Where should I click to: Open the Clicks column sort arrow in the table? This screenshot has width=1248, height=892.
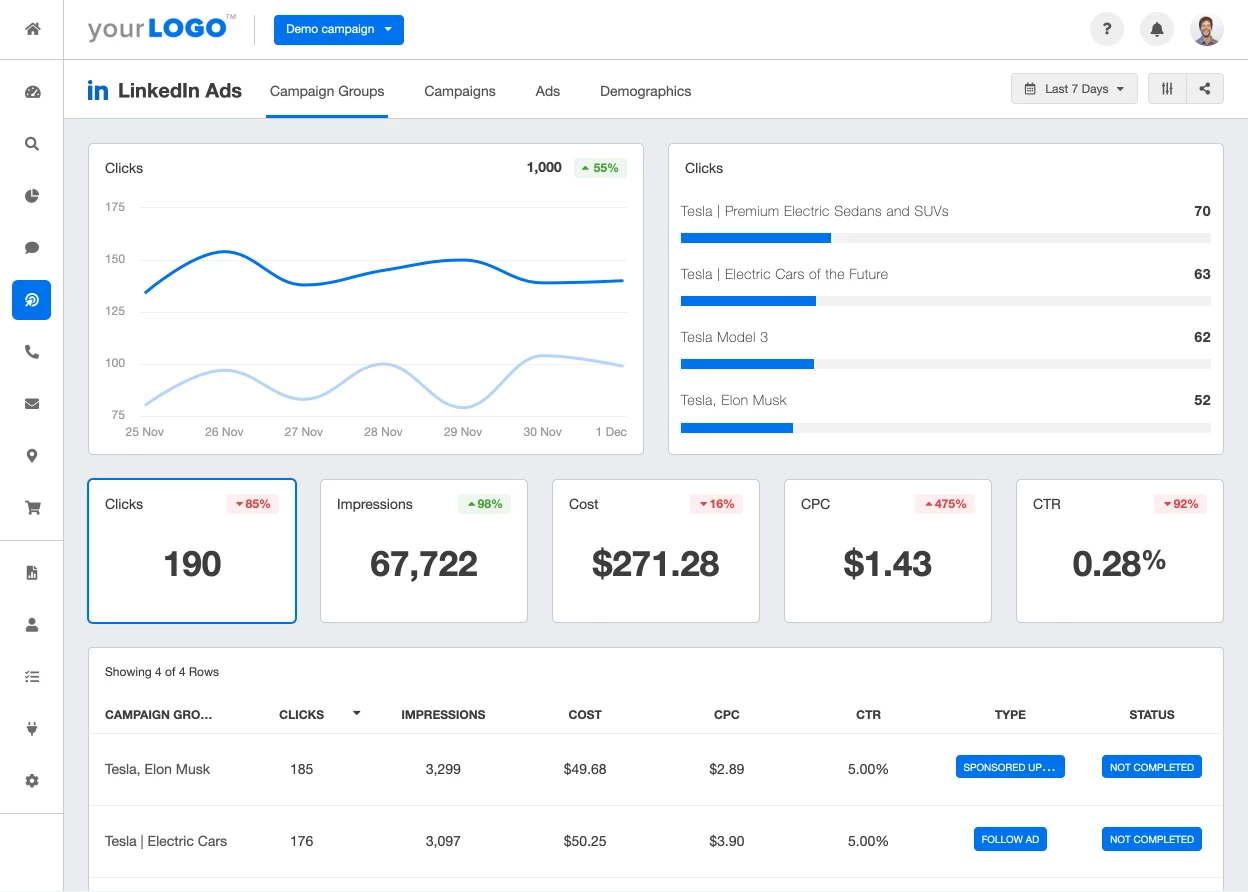(356, 714)
